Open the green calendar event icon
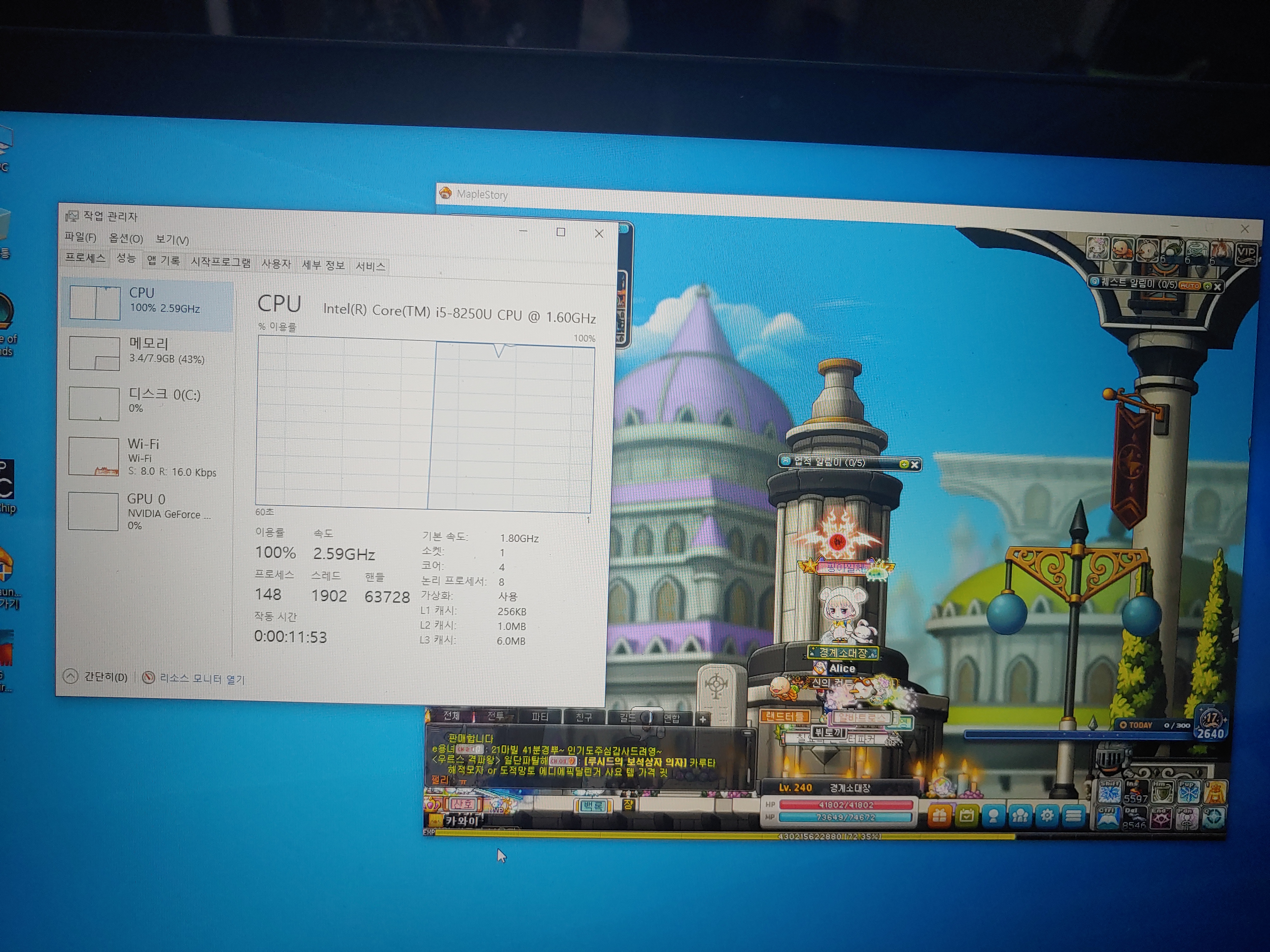Image resolution: width=1270 pixels, height=952 pixels. coord(966,815)
